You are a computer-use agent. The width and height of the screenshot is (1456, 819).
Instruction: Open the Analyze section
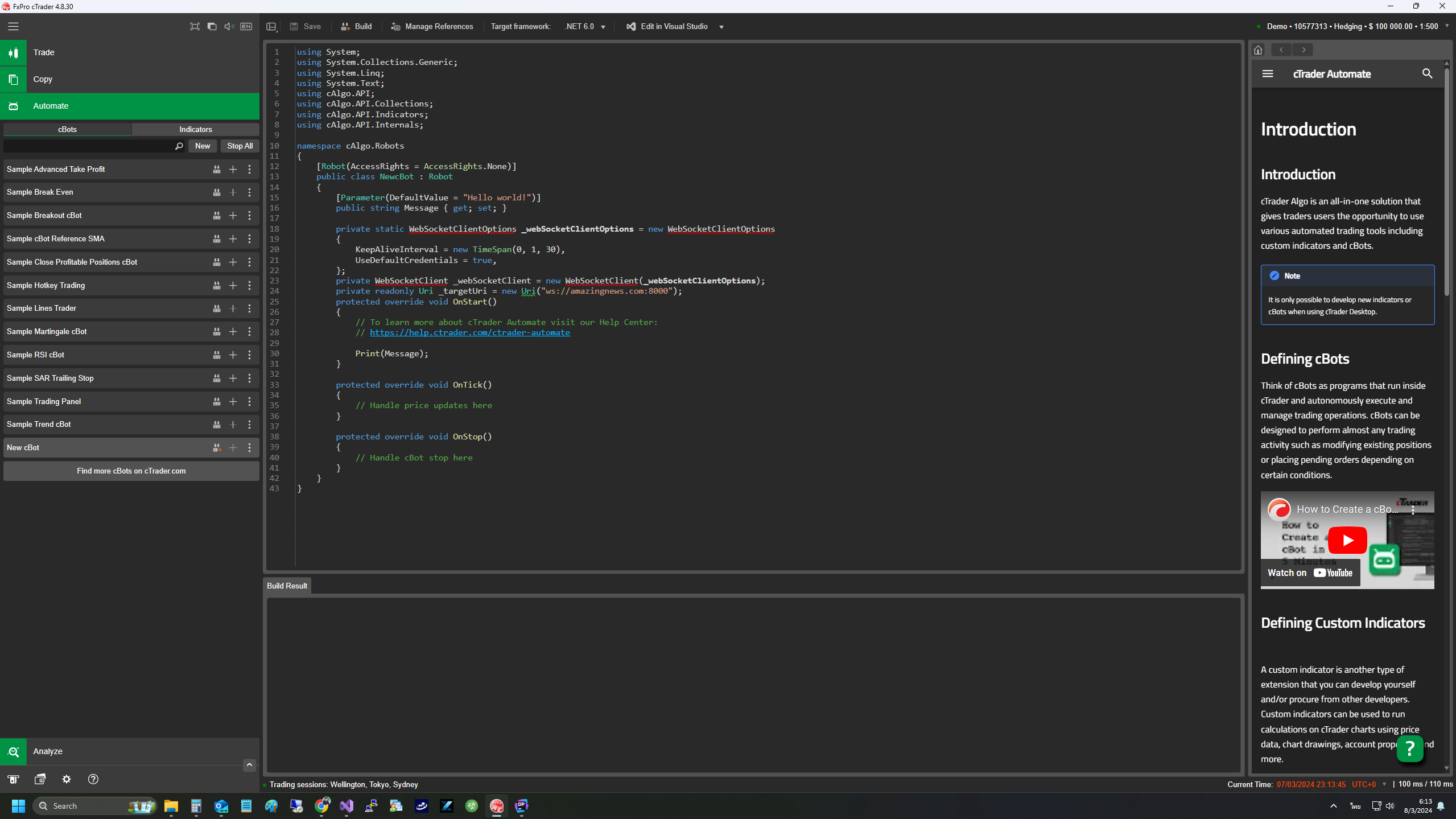(130, 751)
